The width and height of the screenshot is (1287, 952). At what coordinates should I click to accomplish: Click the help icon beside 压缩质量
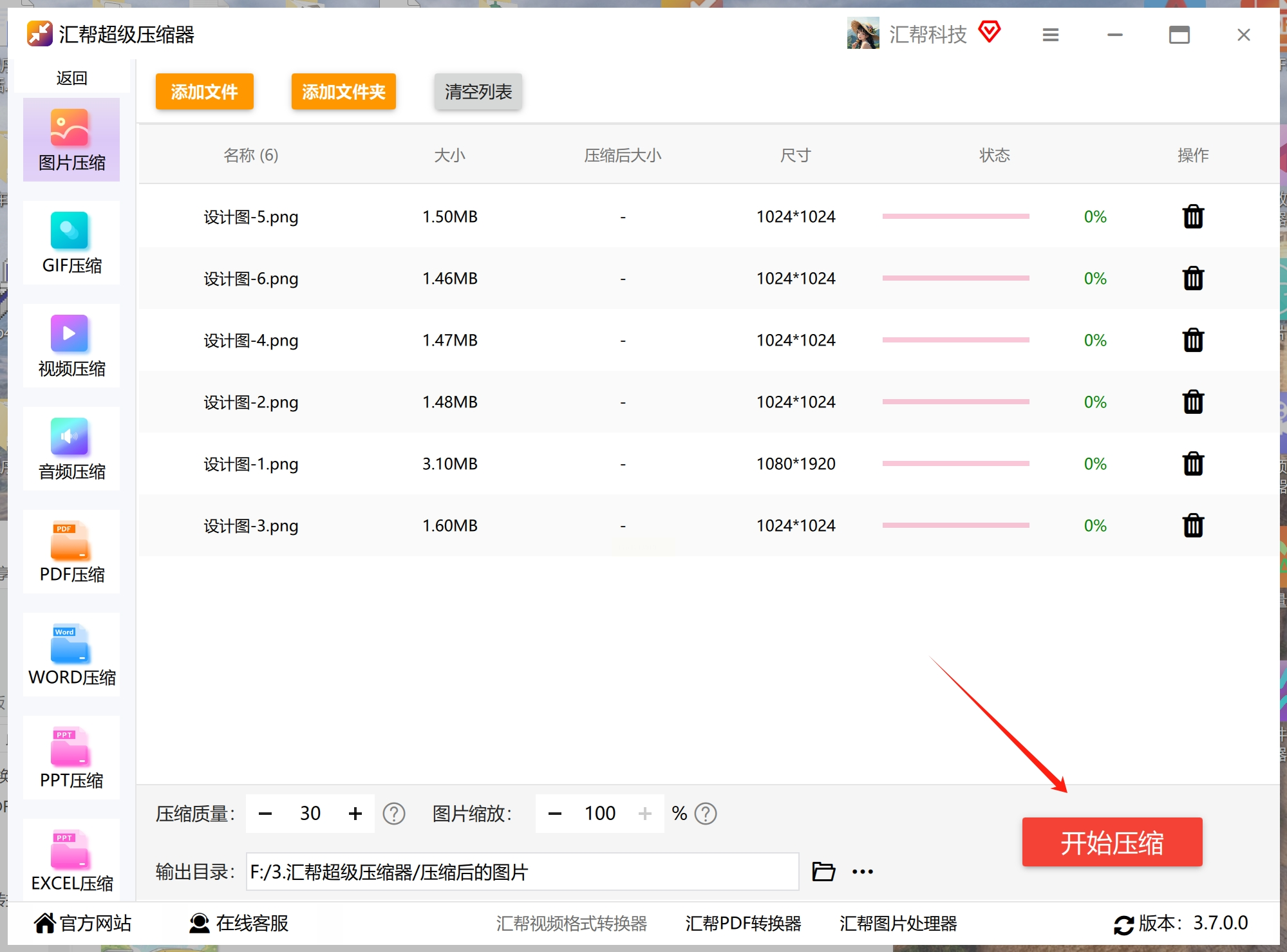[393, 814]
